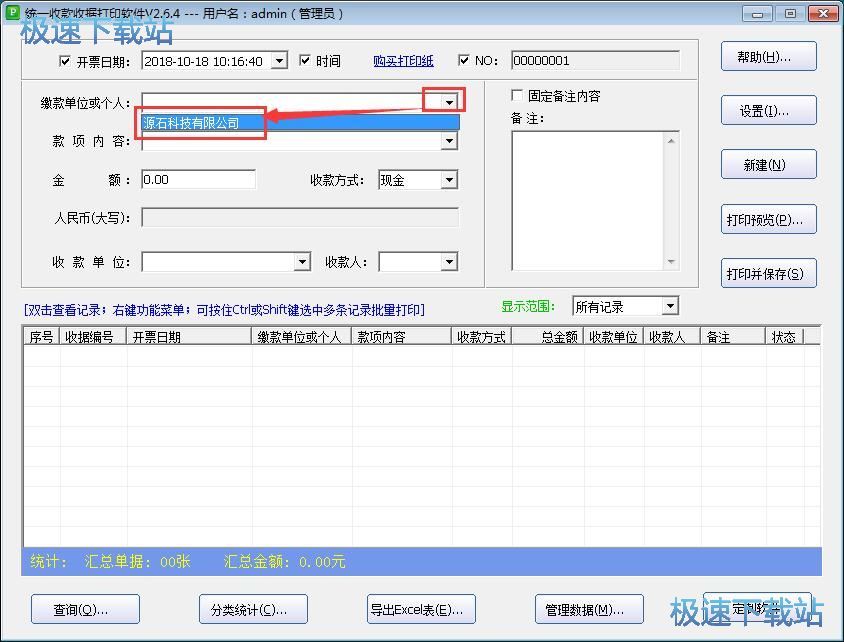Expand the 收款单位 dropdown
844x642 pixels.
point(302,262)
